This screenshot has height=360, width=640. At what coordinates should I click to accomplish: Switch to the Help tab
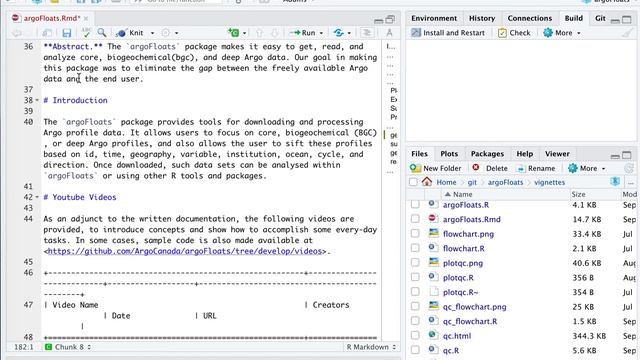coord(524,154)
